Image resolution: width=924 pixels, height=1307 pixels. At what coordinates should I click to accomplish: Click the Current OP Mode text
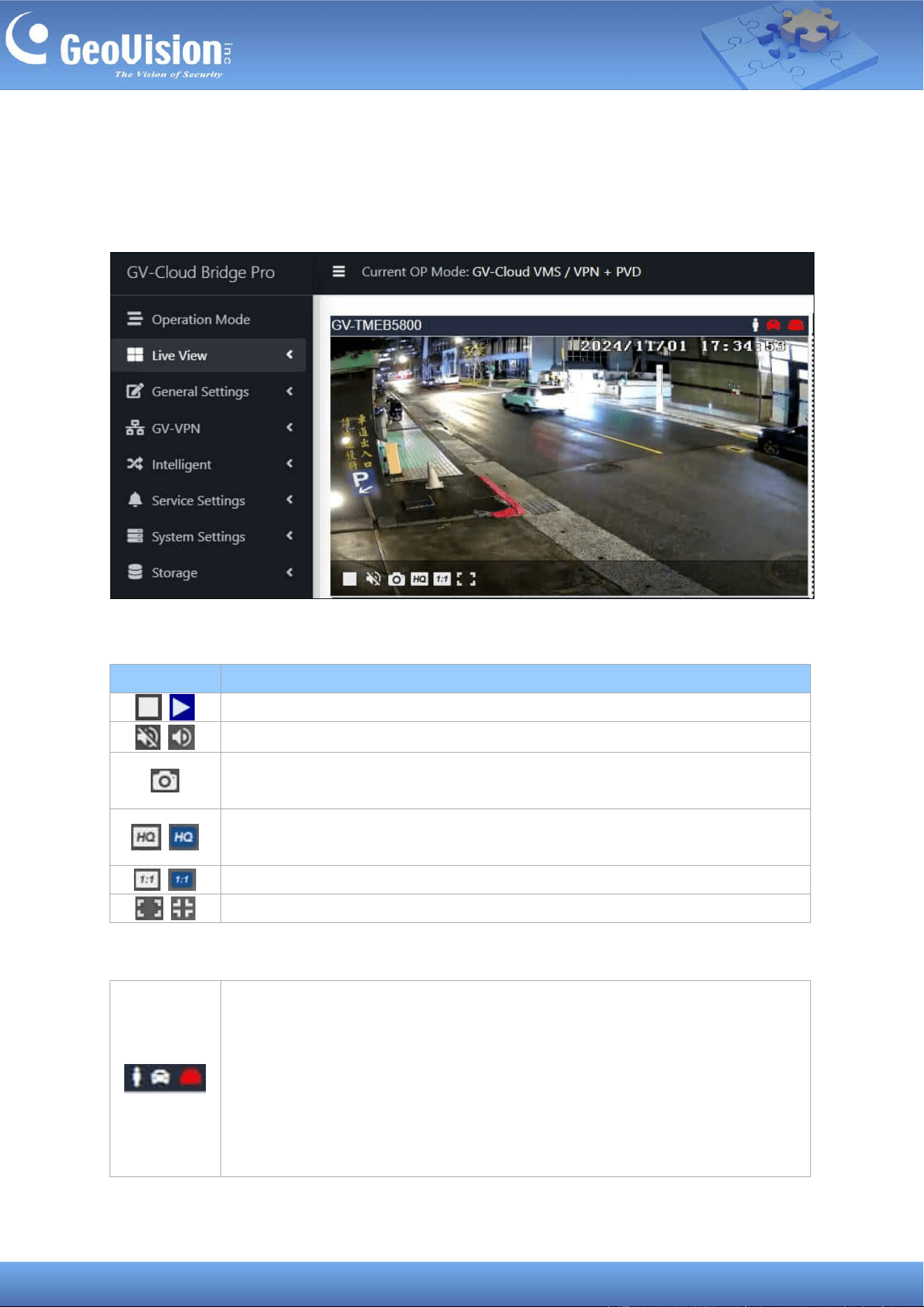[x=500, y=272]
